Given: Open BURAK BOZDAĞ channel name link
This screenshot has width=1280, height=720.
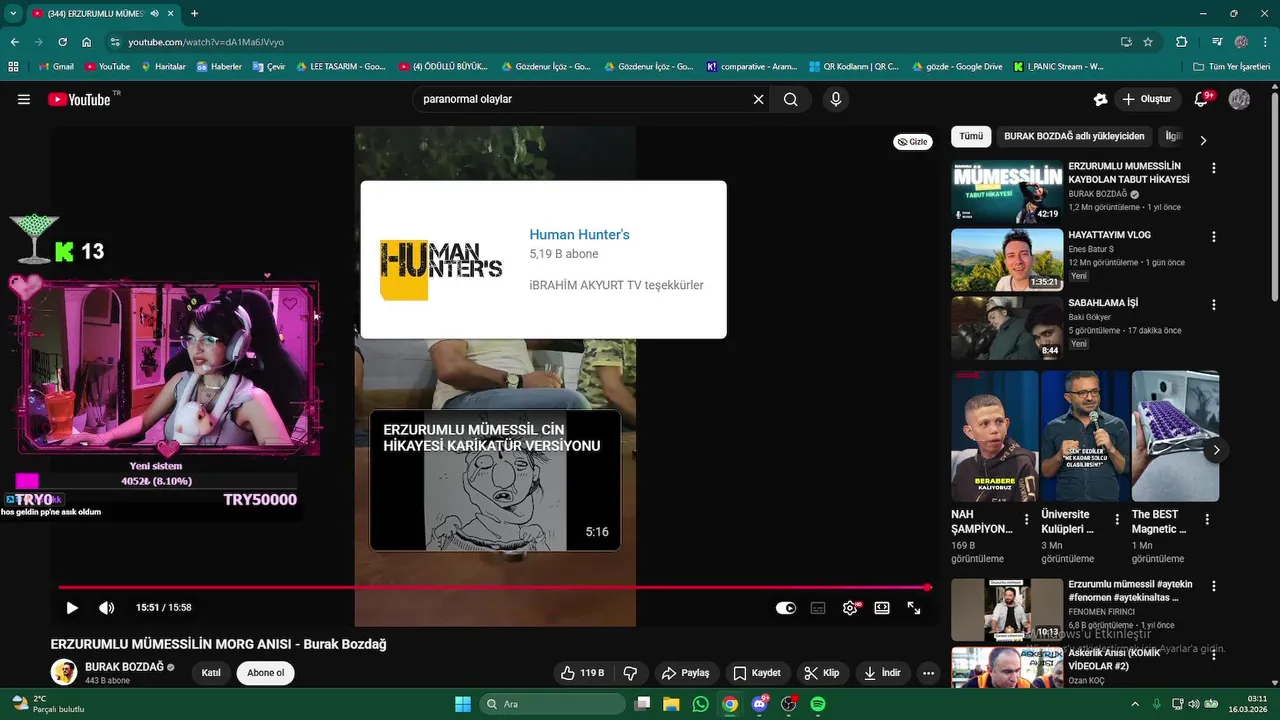Looking at the screenshot, I should 124,667.
